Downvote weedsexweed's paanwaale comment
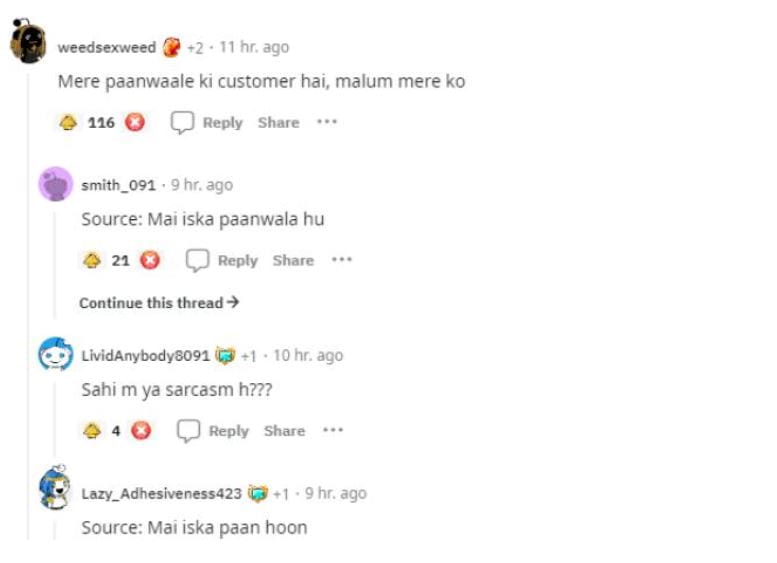Screen dimensions: 777x563 click(135, 122)
